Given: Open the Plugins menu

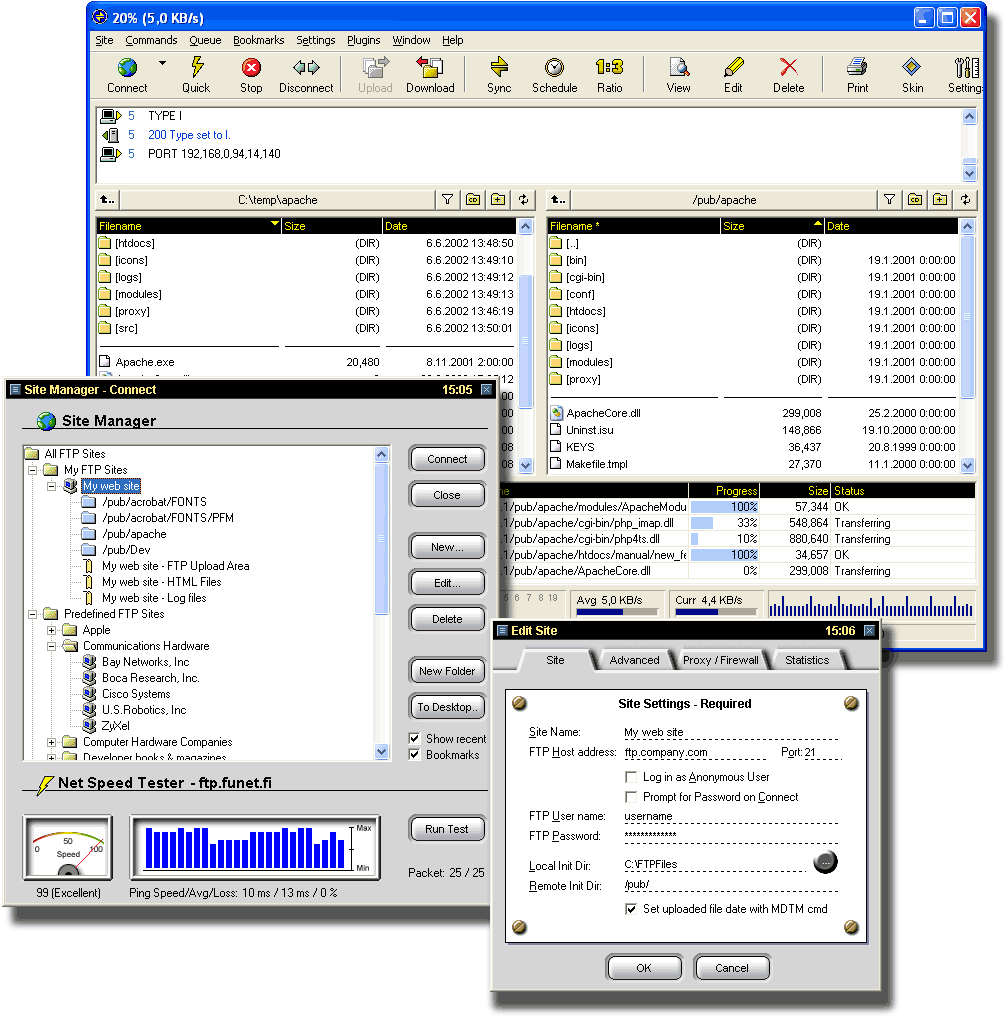Looking at the screenshot, I should (363, 40).
